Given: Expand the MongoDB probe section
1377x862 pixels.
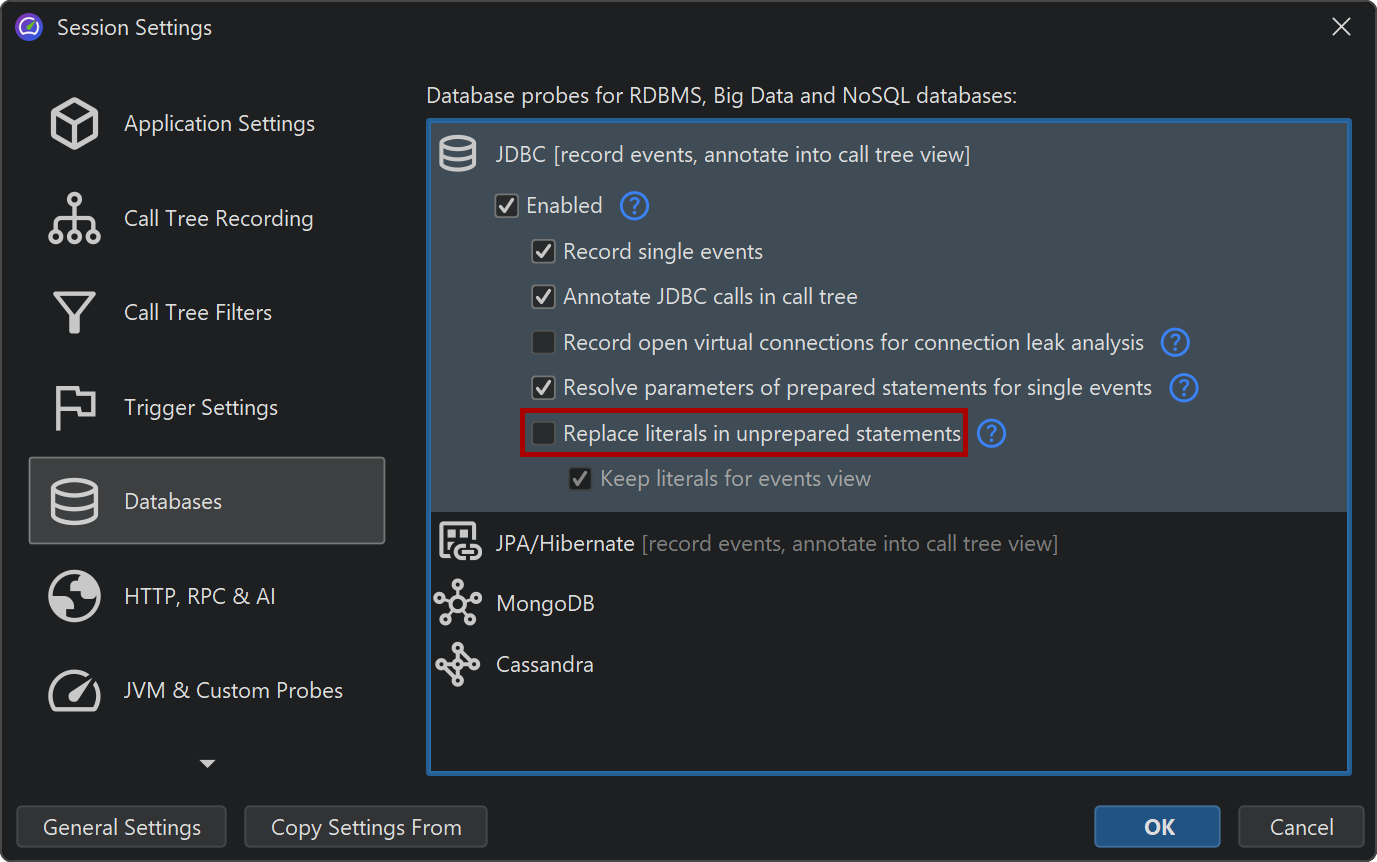Looking at the screenshot, I should [x=545, y=604].
